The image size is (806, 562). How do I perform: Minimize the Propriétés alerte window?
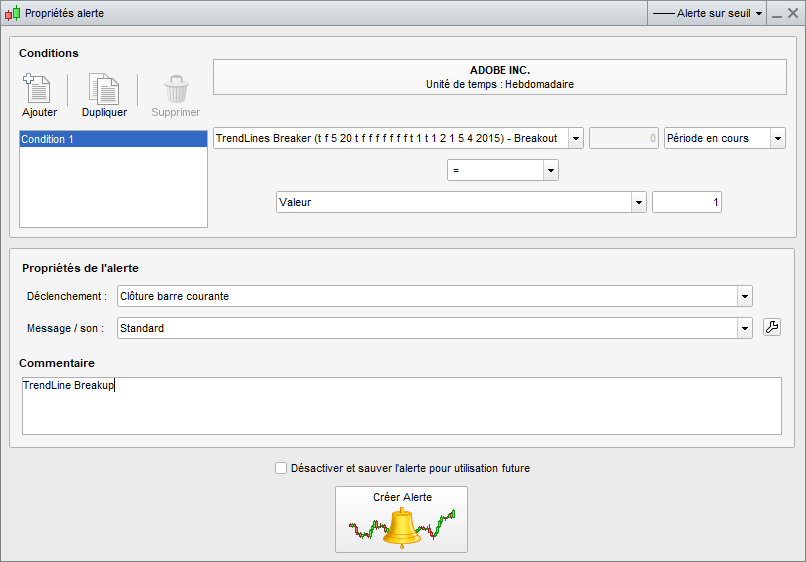point(777,14)
